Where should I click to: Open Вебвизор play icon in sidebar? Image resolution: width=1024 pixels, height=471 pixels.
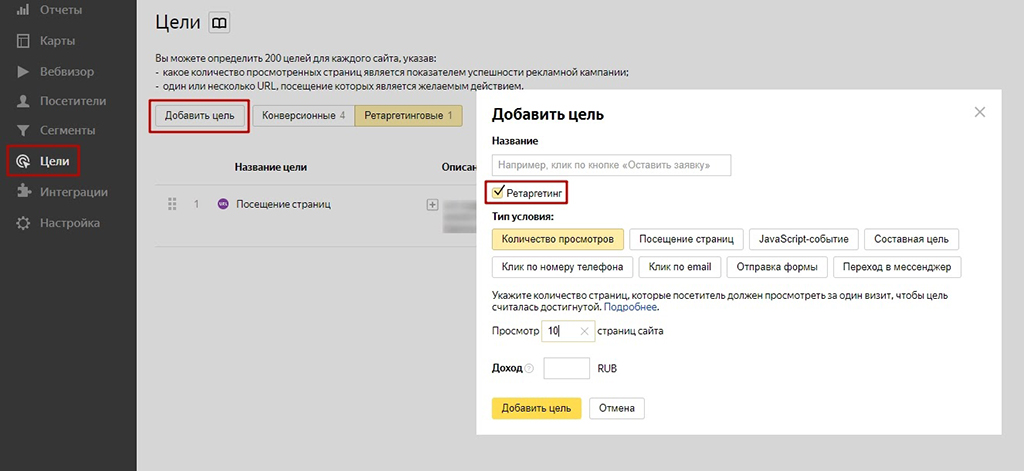tap(23, 71)
